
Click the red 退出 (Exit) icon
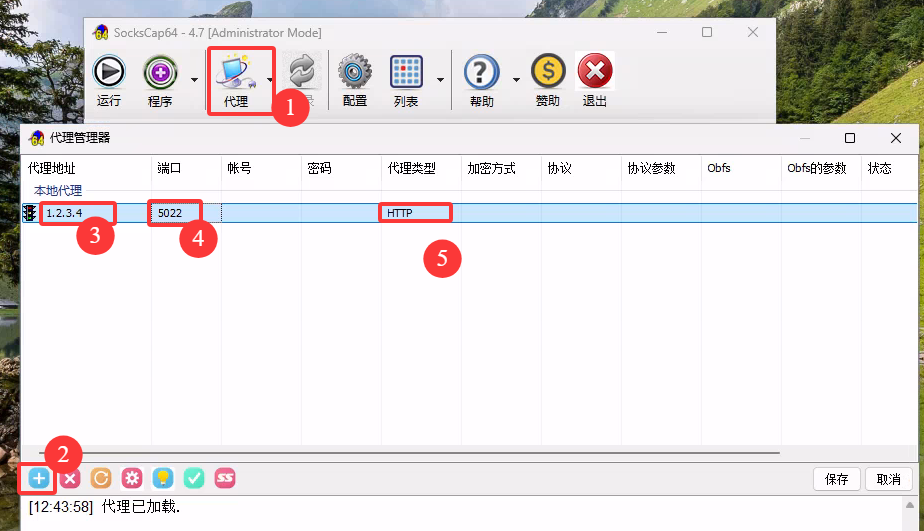[x=595, y=73]
